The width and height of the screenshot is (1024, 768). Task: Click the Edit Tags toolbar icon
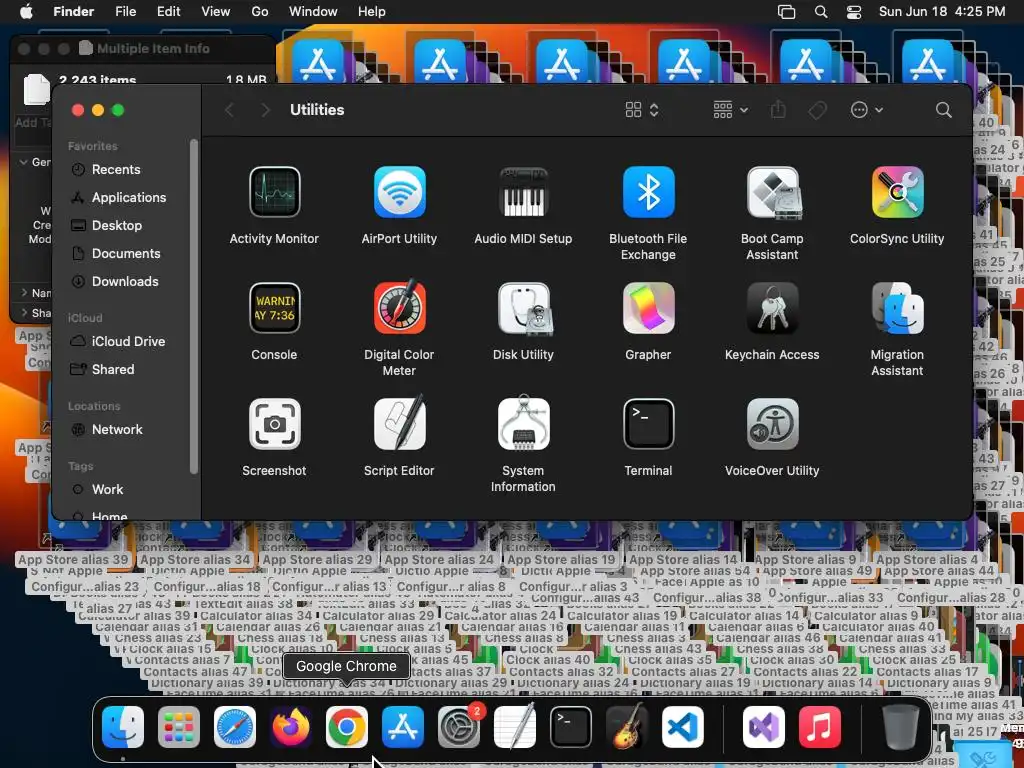(x=817, y=110)
